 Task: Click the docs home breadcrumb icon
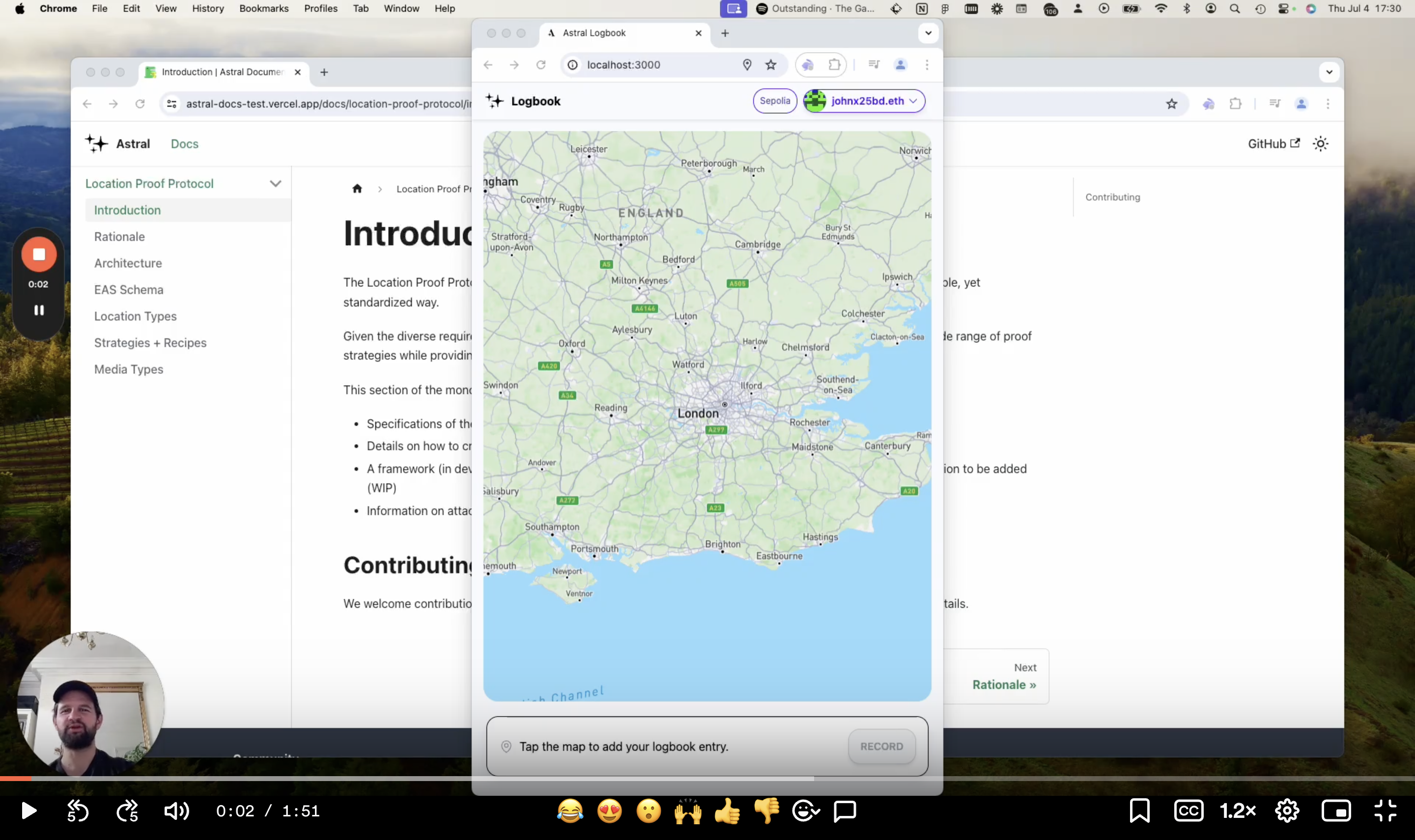pyautogui.click(x=357, y=189)
